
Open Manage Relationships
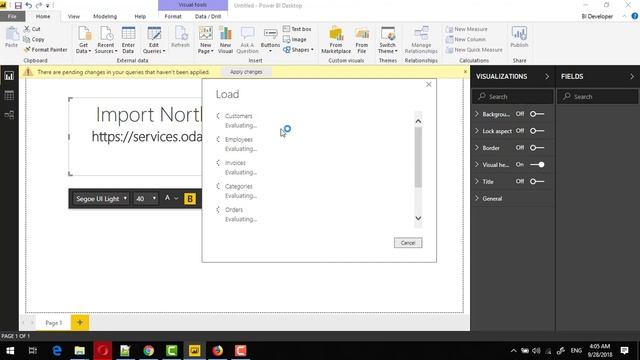pyautogui.click(x=421, y=40)
